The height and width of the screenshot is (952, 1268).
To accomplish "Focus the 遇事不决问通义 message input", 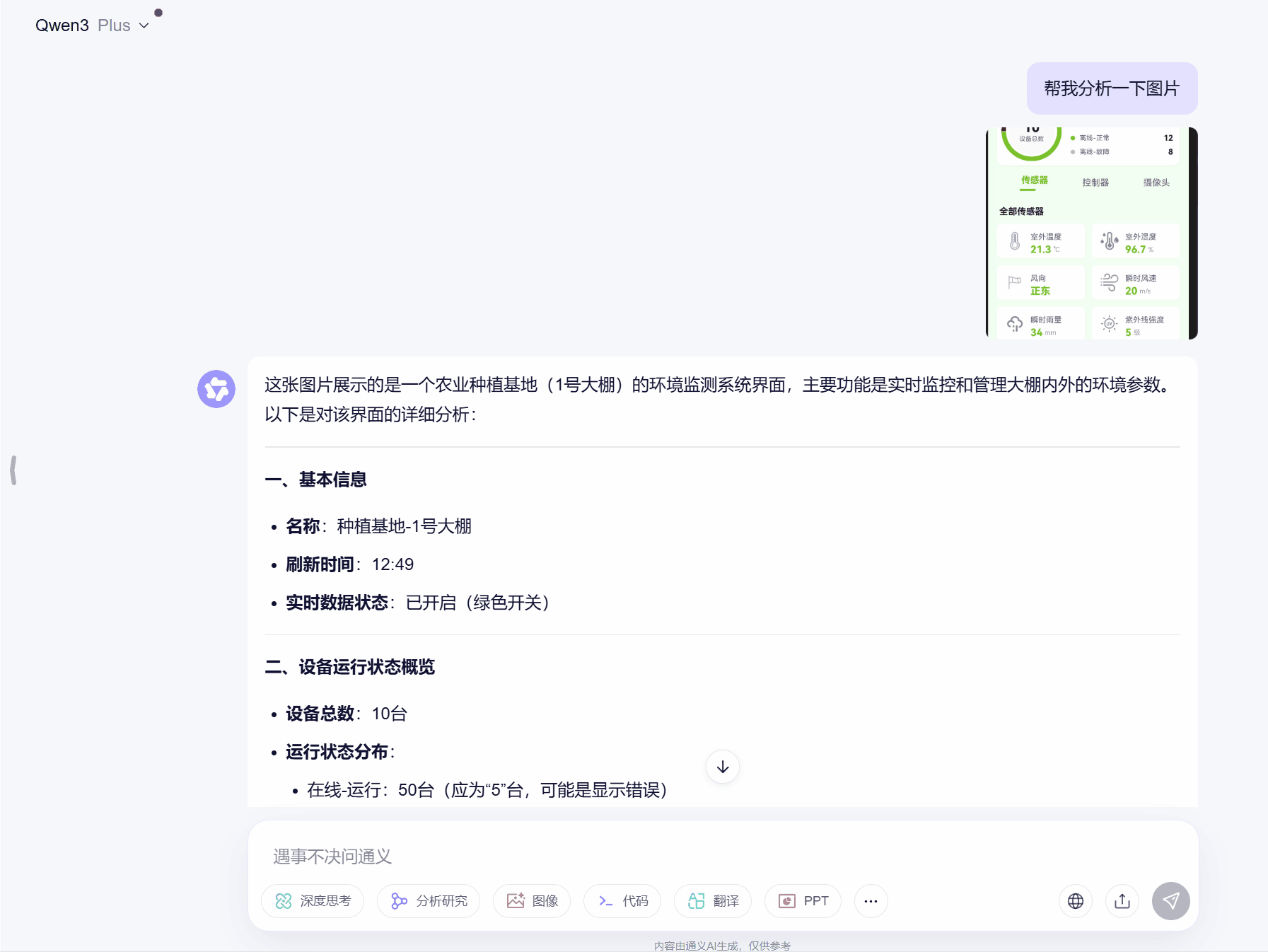I will pos(723,857).
